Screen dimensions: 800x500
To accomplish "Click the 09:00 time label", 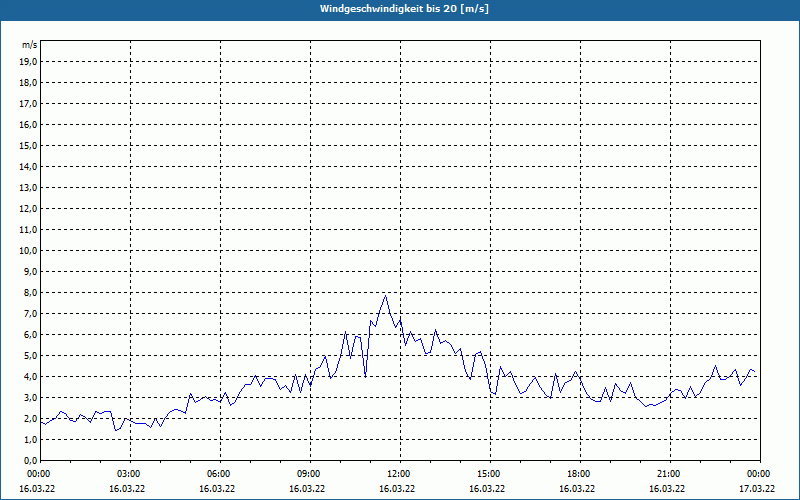I will (310, 474).
